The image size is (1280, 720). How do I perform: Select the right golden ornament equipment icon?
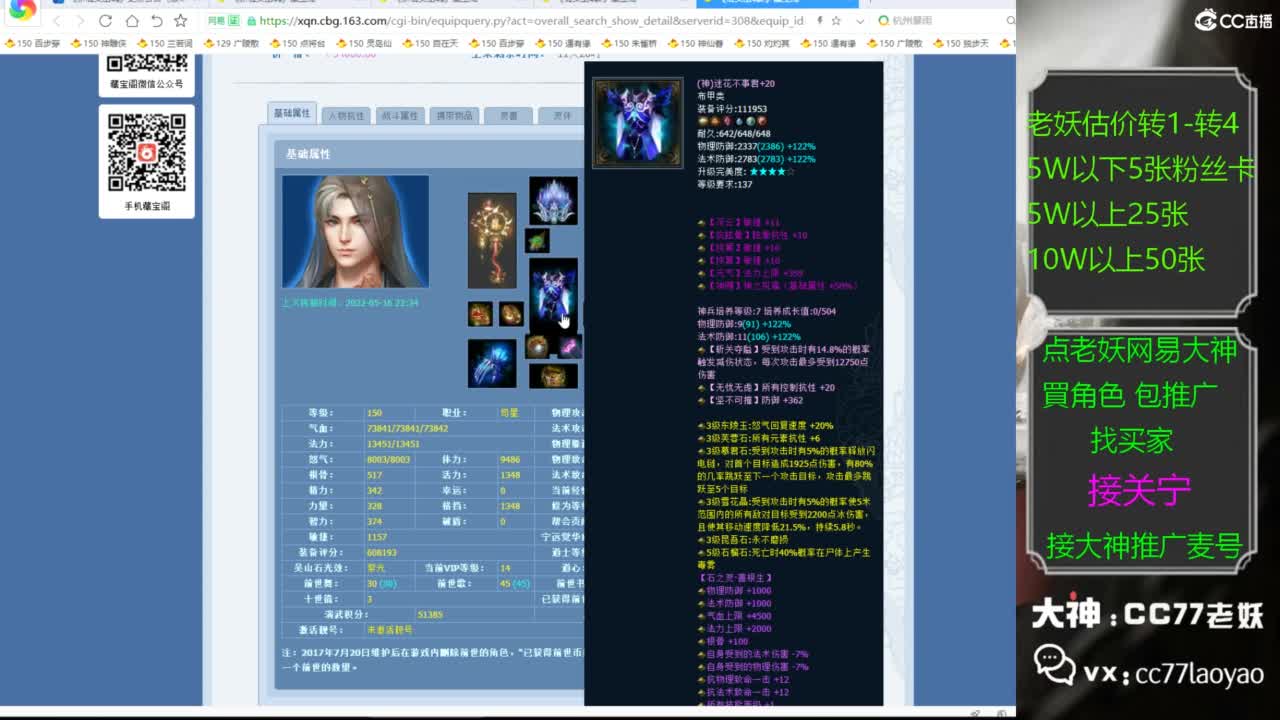point(511,314)
